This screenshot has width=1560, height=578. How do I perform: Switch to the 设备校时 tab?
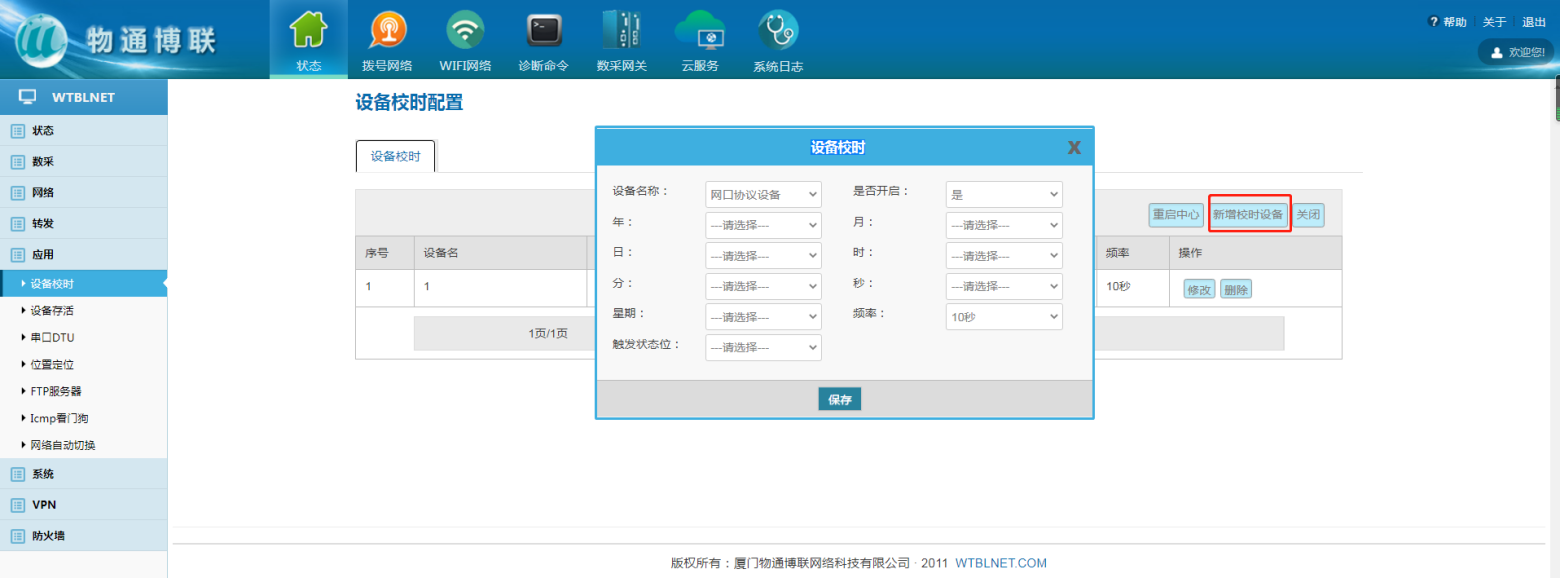coord(396,157)
